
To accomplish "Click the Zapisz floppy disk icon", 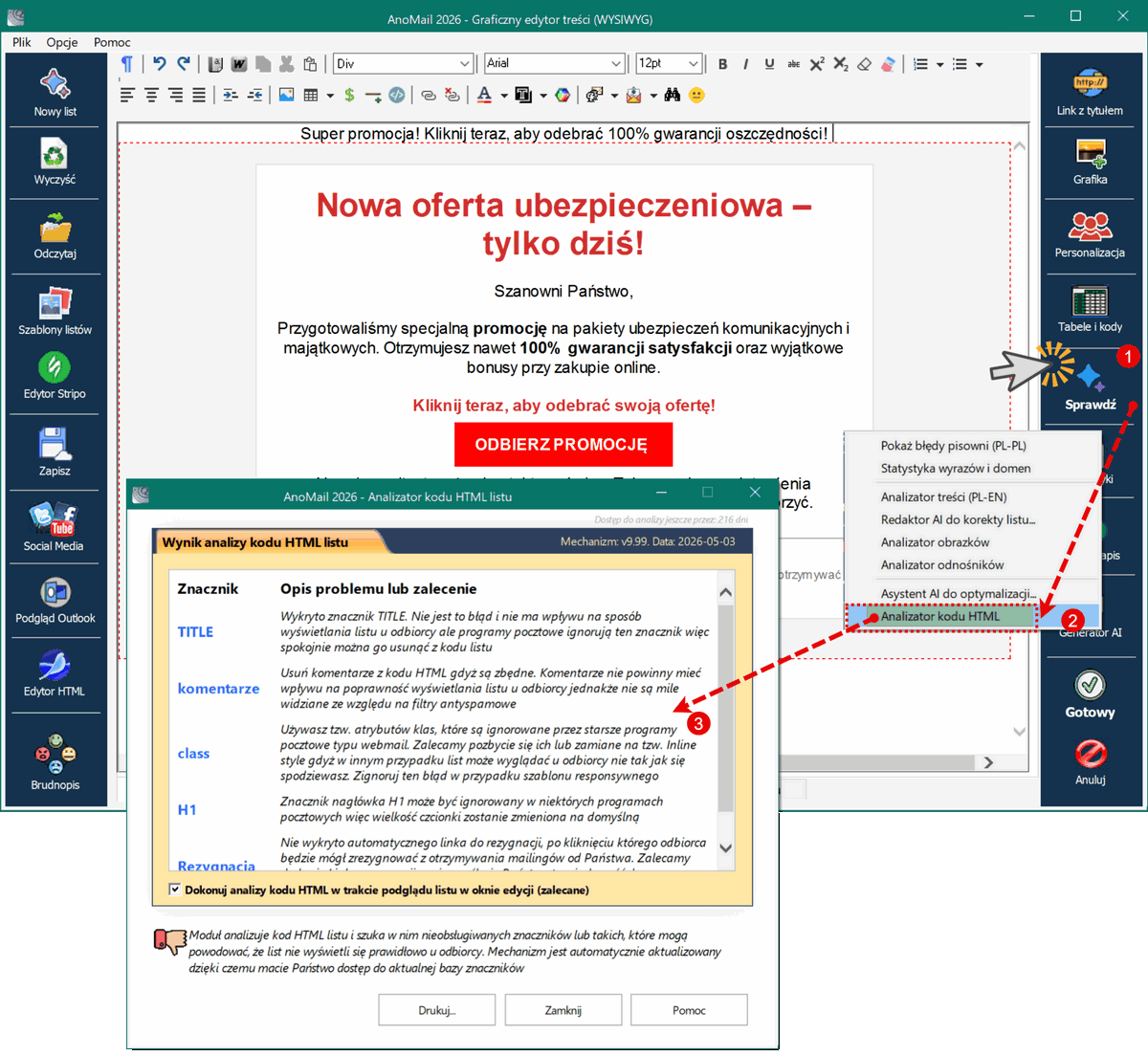I will click(x=55, y=445).
